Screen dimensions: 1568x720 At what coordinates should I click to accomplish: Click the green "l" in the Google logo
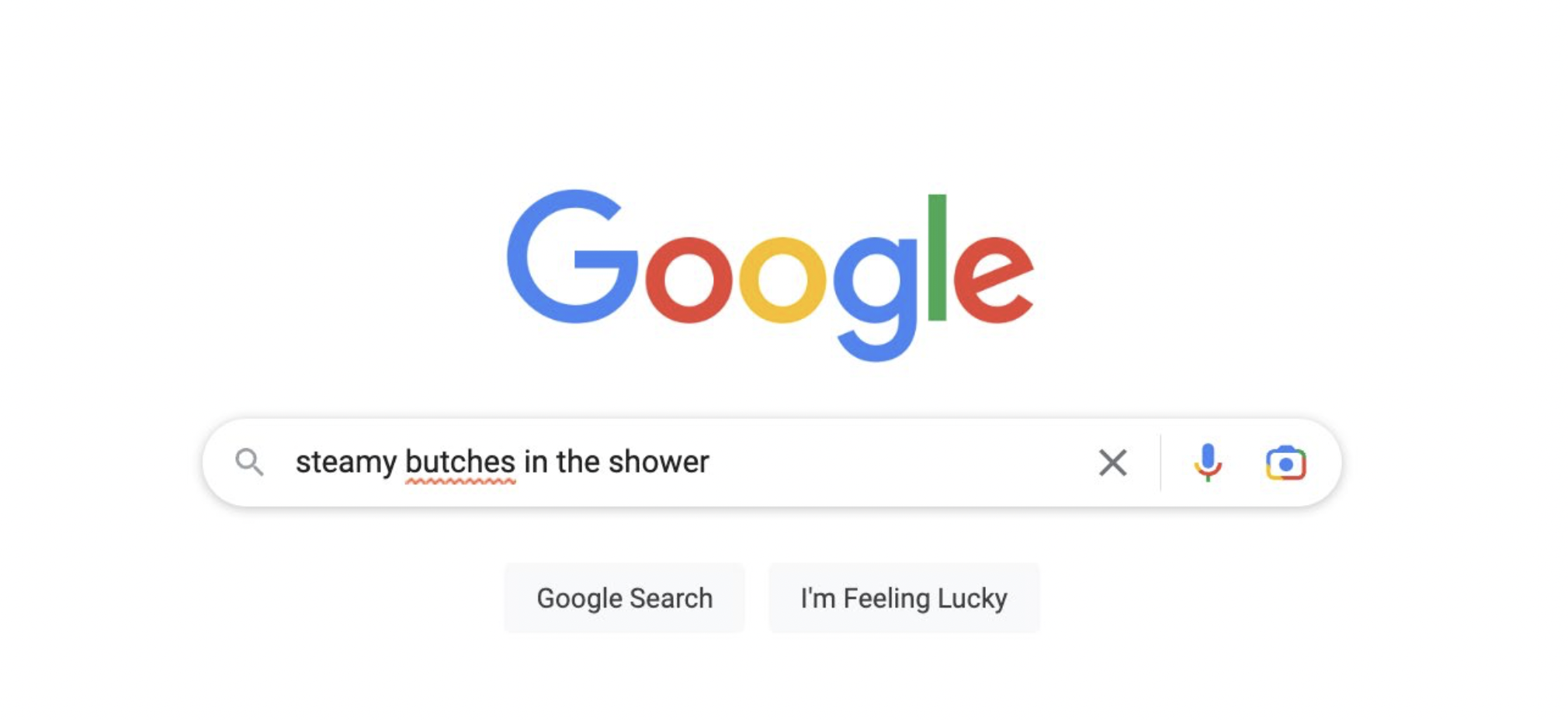click(x=937, y=257)
